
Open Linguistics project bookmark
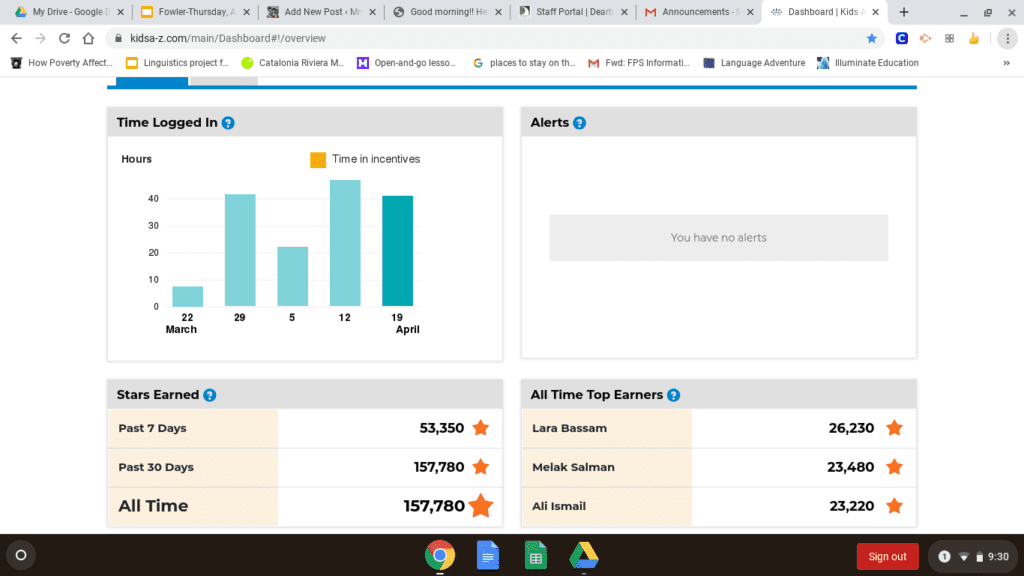tap(177, 63)
